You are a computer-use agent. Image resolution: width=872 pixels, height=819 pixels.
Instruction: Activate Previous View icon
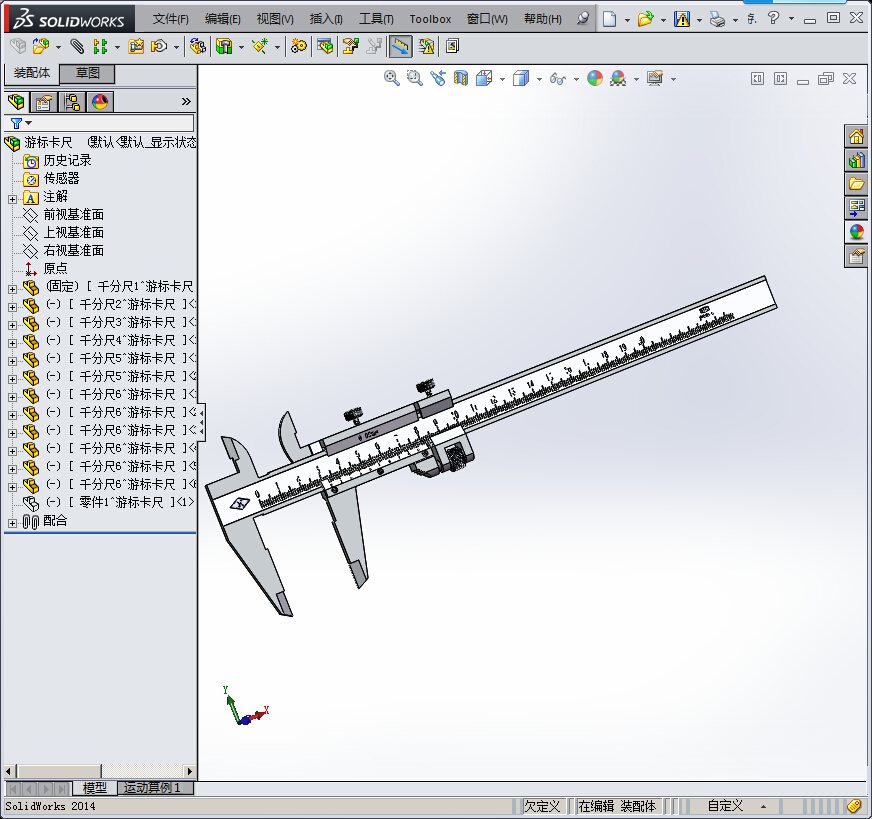[438, 78]
